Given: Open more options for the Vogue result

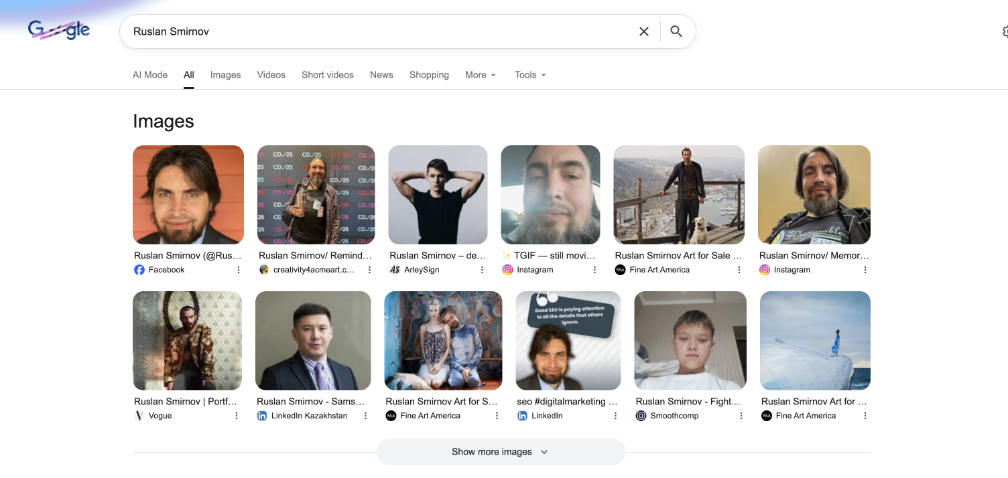Looking at the screenshot, I should point(237,416).
